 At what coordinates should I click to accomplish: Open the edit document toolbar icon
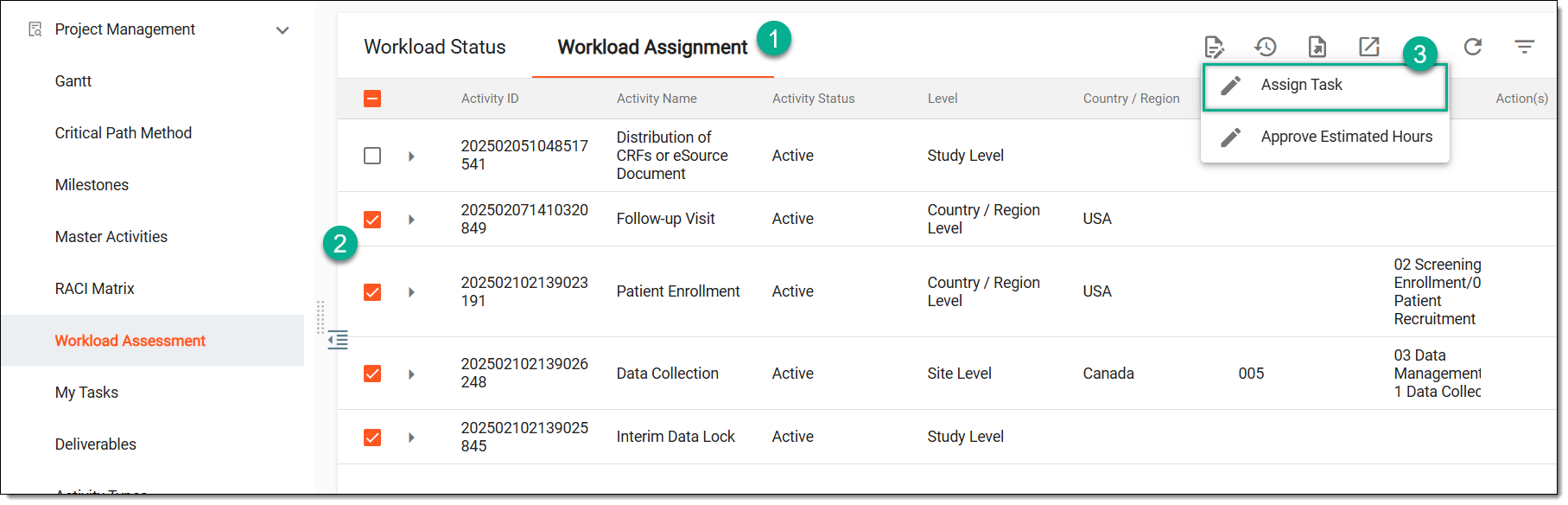pyautogui.click(x=1214, y=47)
